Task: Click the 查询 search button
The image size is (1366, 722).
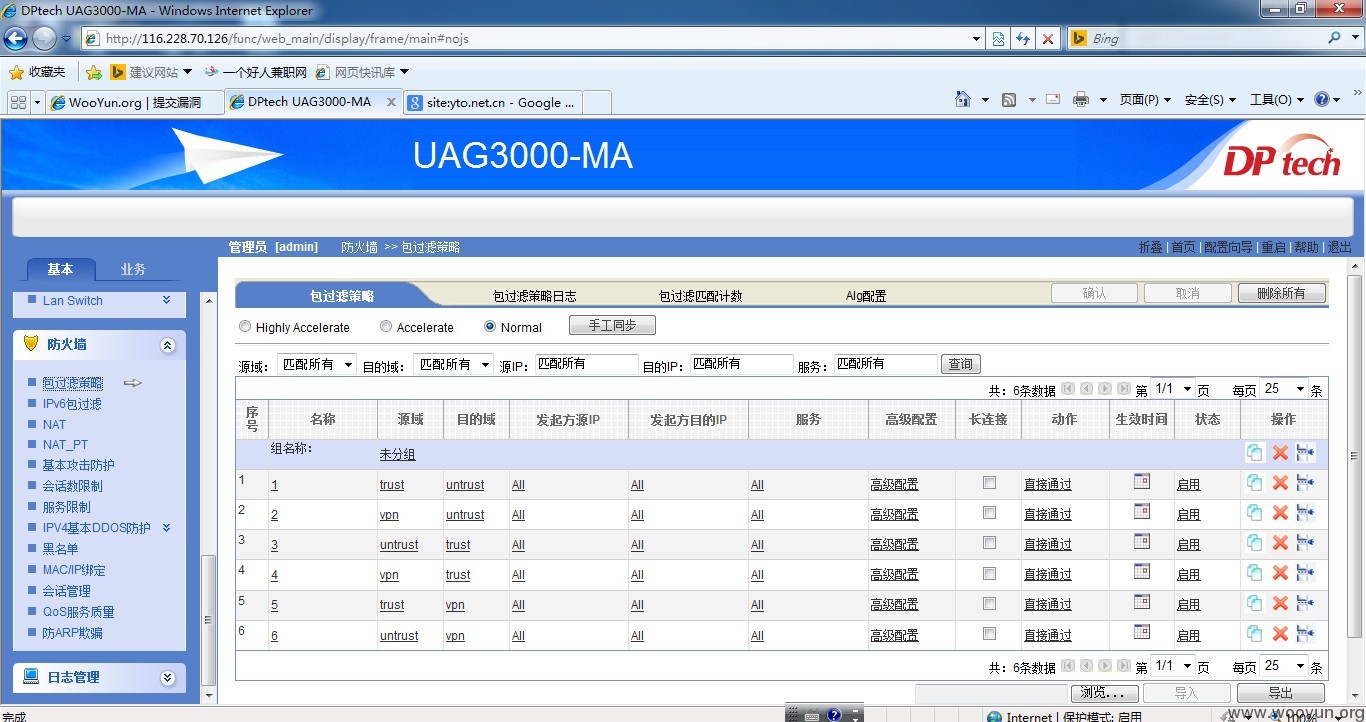Action: (x=961, y=364)
